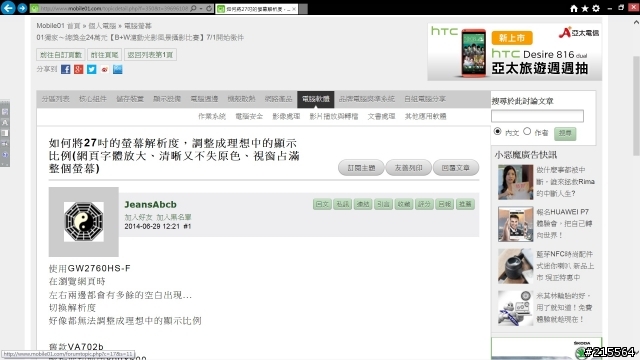640x360 pixels.
Task: Open the browser Tools gear icon
Action: tap(596, 8)
